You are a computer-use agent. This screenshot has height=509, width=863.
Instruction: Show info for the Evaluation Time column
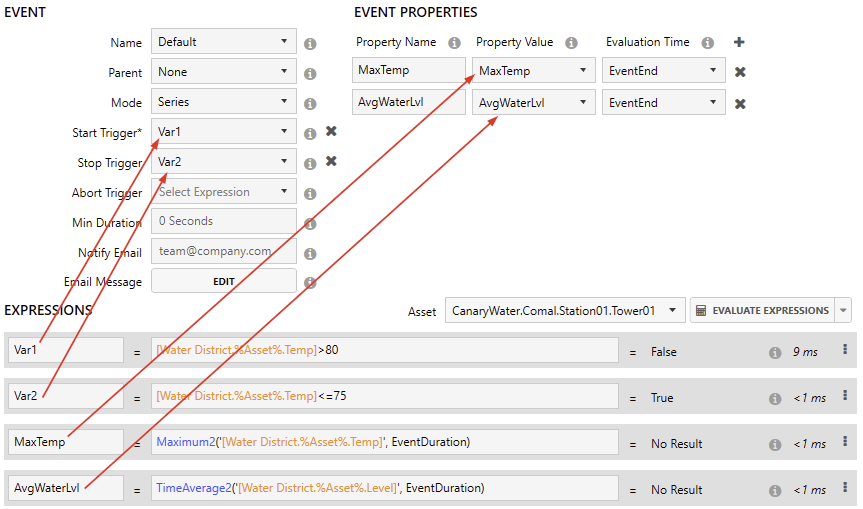(707, 43)
